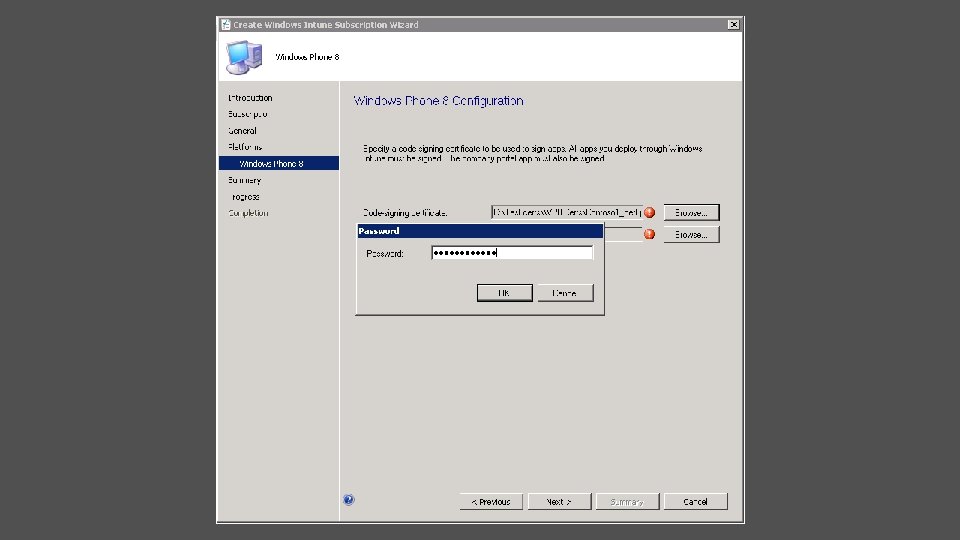Click the Summary button

point(627,501)
